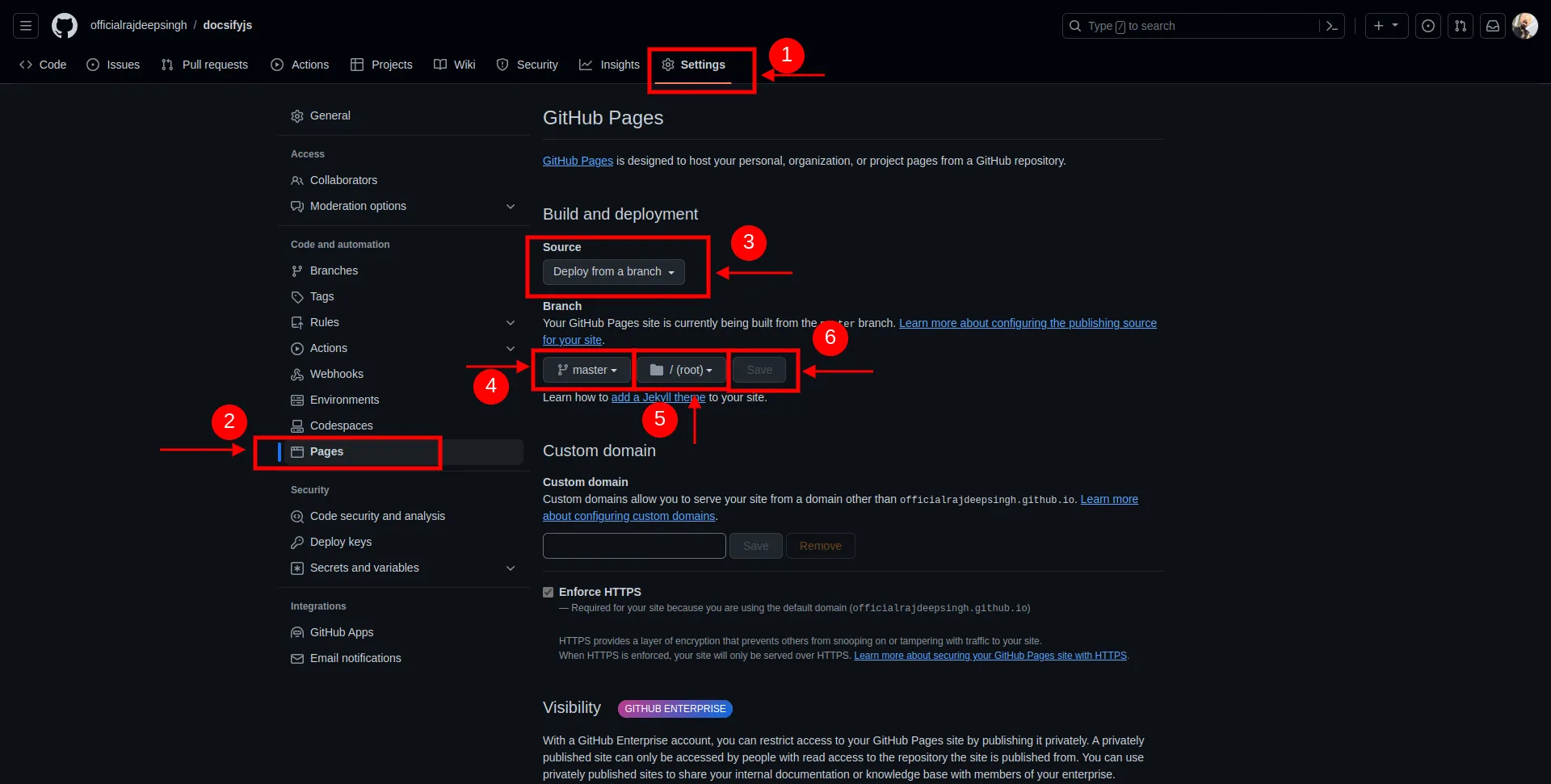The height and width of the screenshot is (784, 1551).
Task: Click the profile avatar in the header
Action: coord(1527,25)
